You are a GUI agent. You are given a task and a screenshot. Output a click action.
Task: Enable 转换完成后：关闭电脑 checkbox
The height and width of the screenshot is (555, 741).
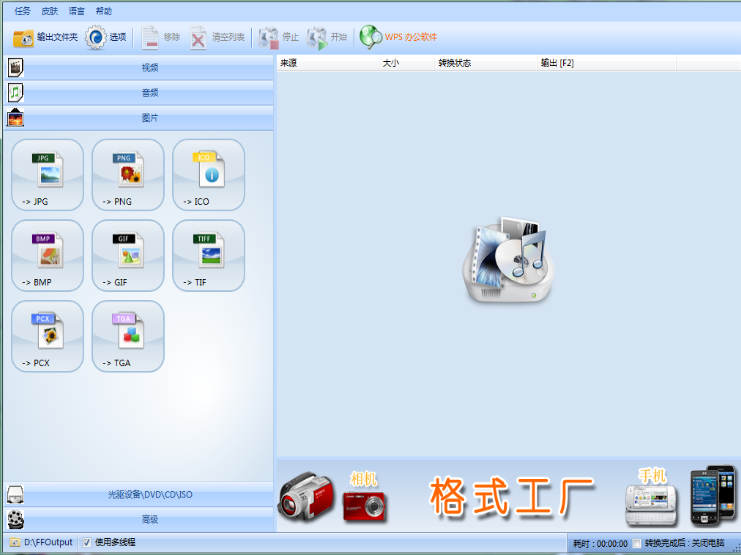click(637, 543)
